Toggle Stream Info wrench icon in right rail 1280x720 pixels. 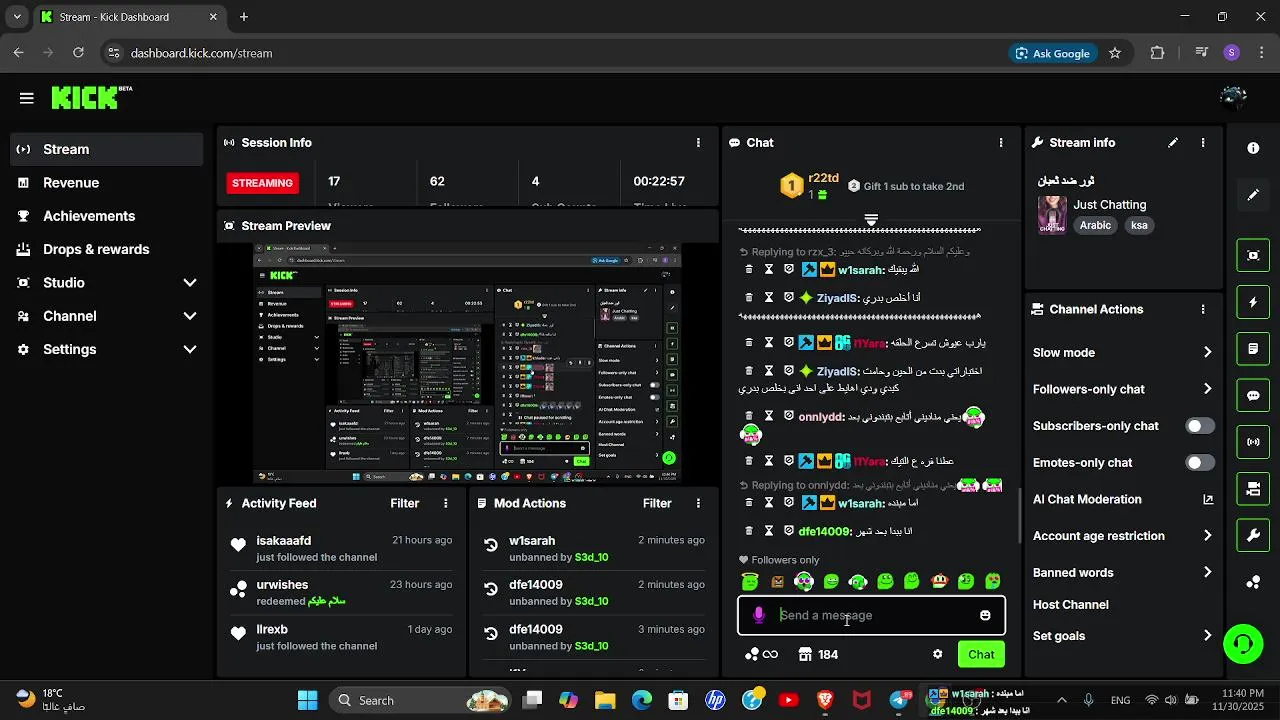[x=1253, y=535]
